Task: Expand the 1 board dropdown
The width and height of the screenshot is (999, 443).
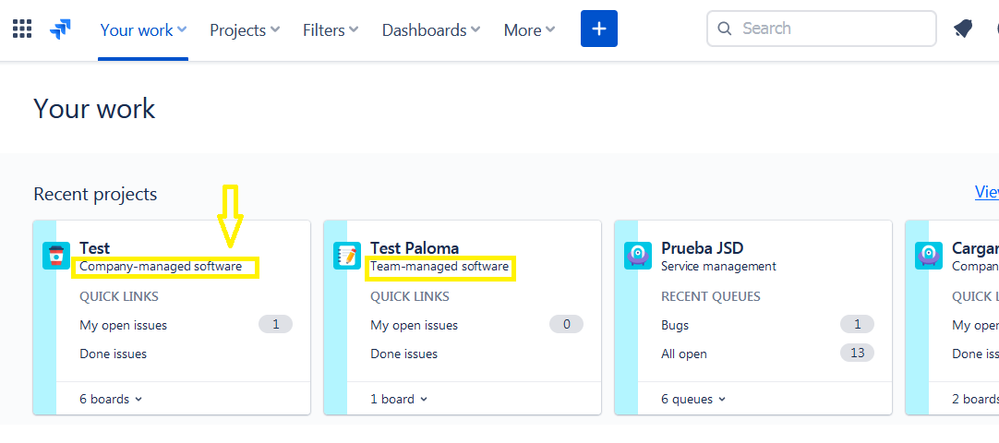Action: coord(399,399)
